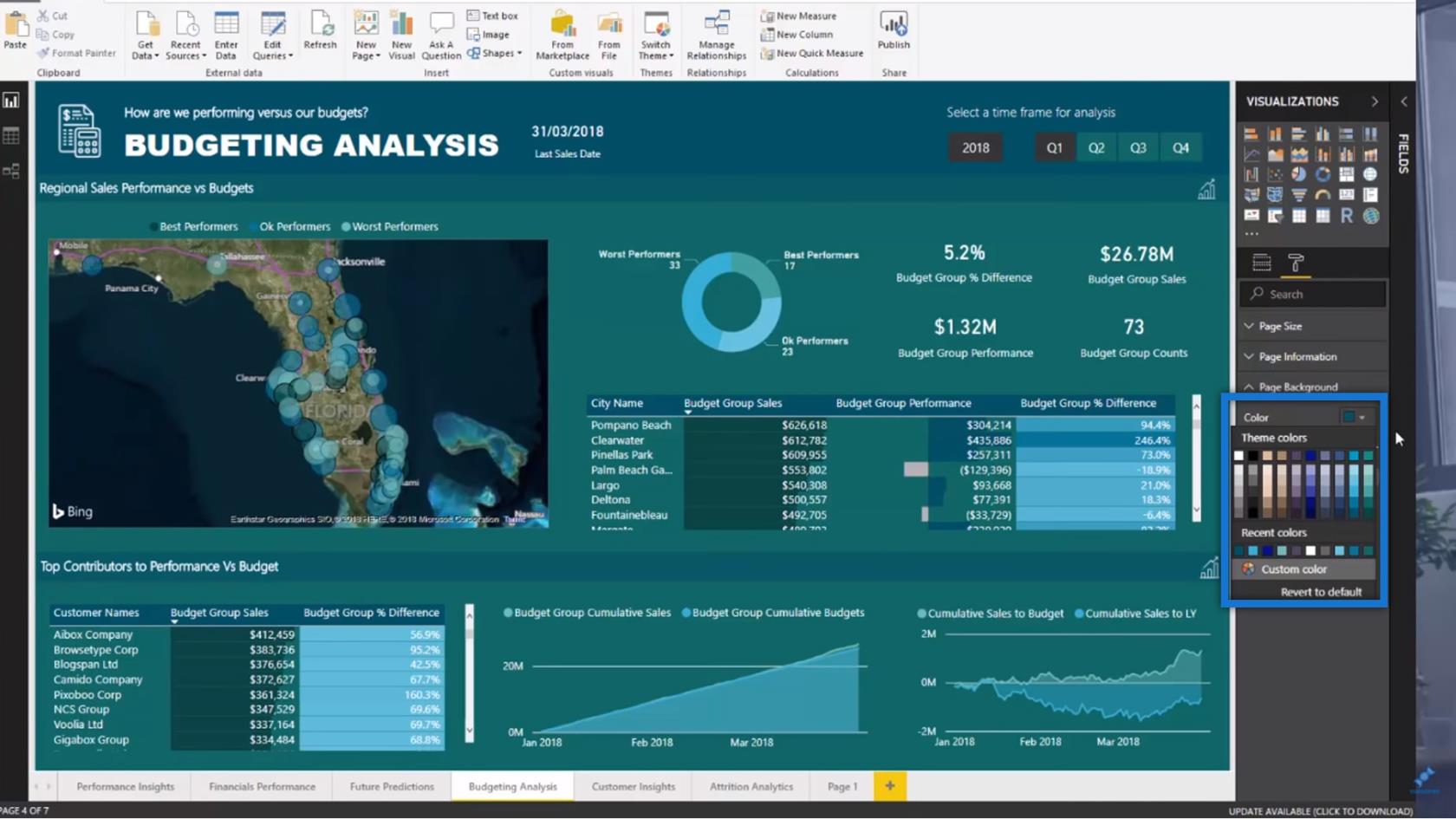Click the Refresh icon in ribbon
Screen dimensions: 1456x819
320,31
